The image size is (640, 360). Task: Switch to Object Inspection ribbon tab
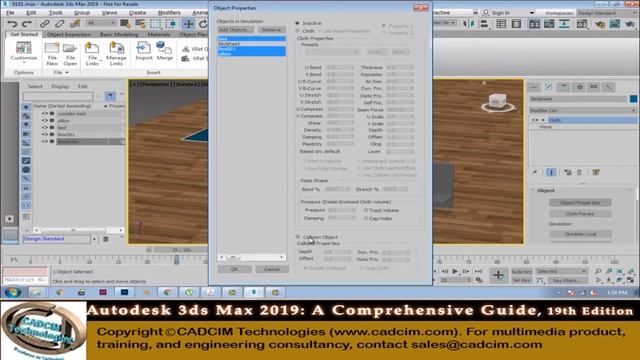[69, 34]
